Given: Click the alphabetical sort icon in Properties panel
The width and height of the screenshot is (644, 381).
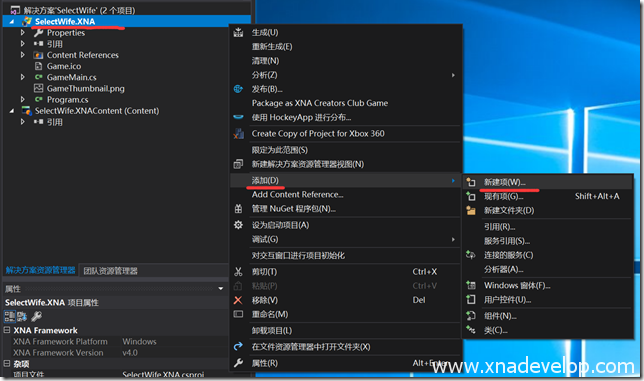Looking at the screenshot, I should 22,316.
